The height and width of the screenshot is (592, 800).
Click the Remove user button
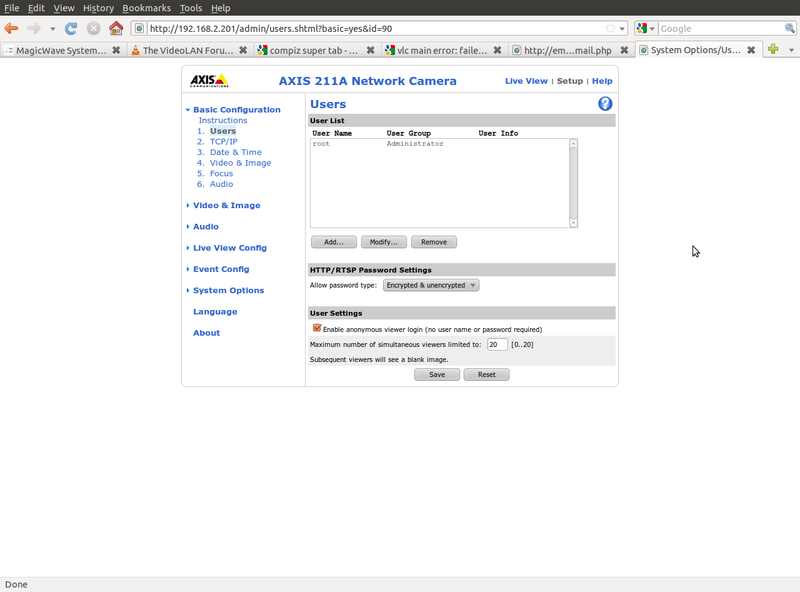[434, 242]
